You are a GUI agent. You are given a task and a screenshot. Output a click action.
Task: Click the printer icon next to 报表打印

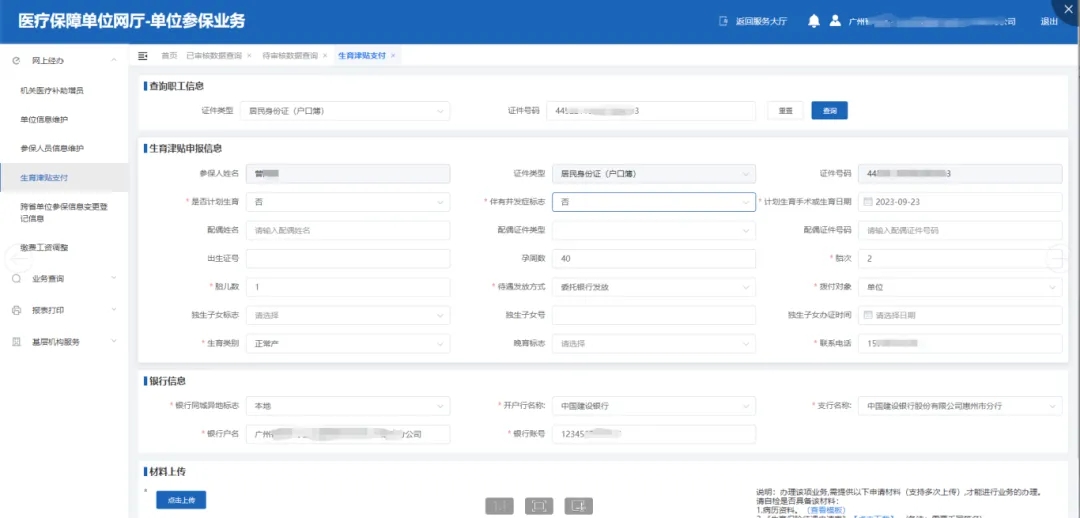[16, 310]
